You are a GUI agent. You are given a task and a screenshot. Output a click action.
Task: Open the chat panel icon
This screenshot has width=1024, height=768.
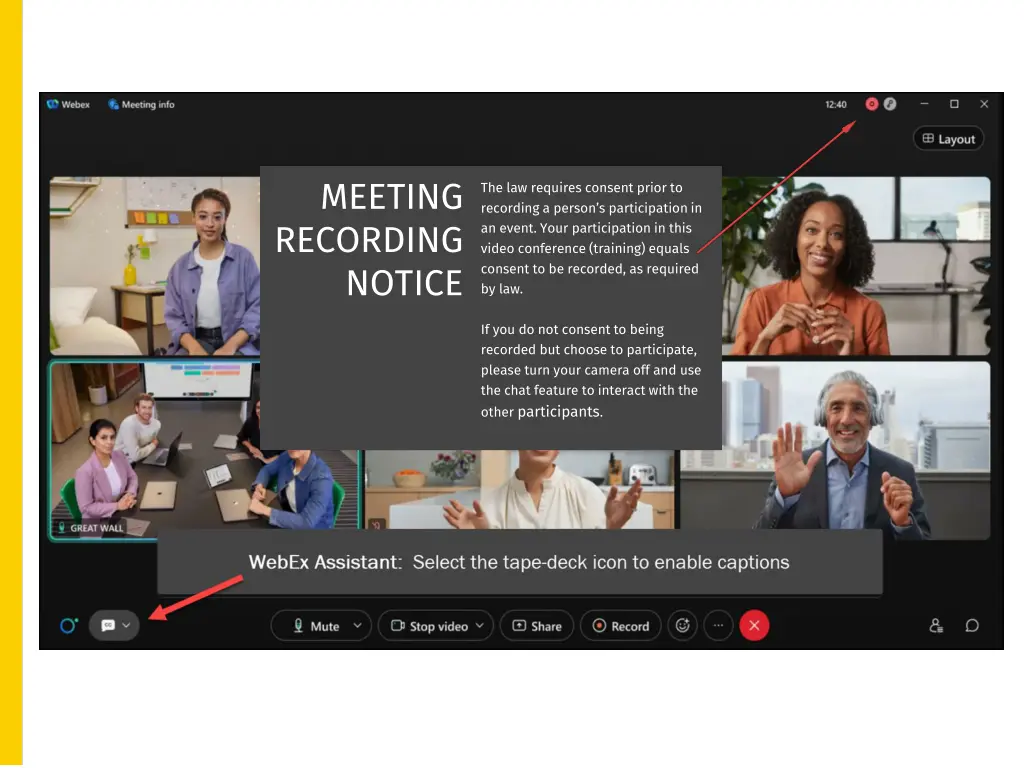pos(972,626)
